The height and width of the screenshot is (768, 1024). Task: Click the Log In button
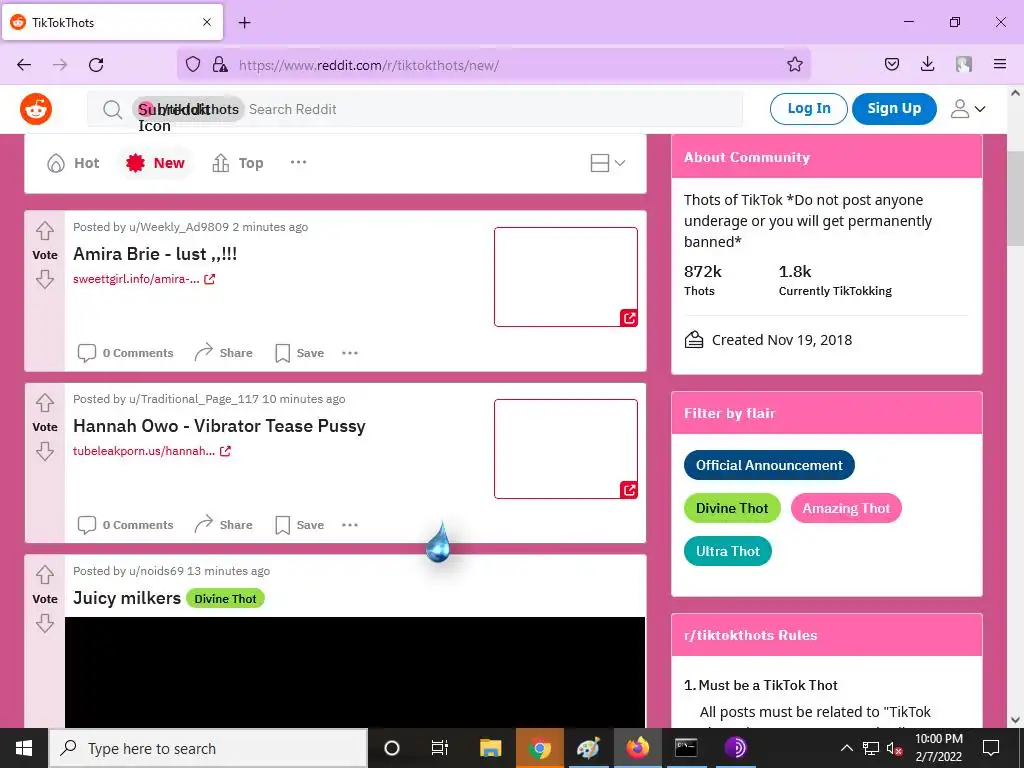[x=808, y=108]
